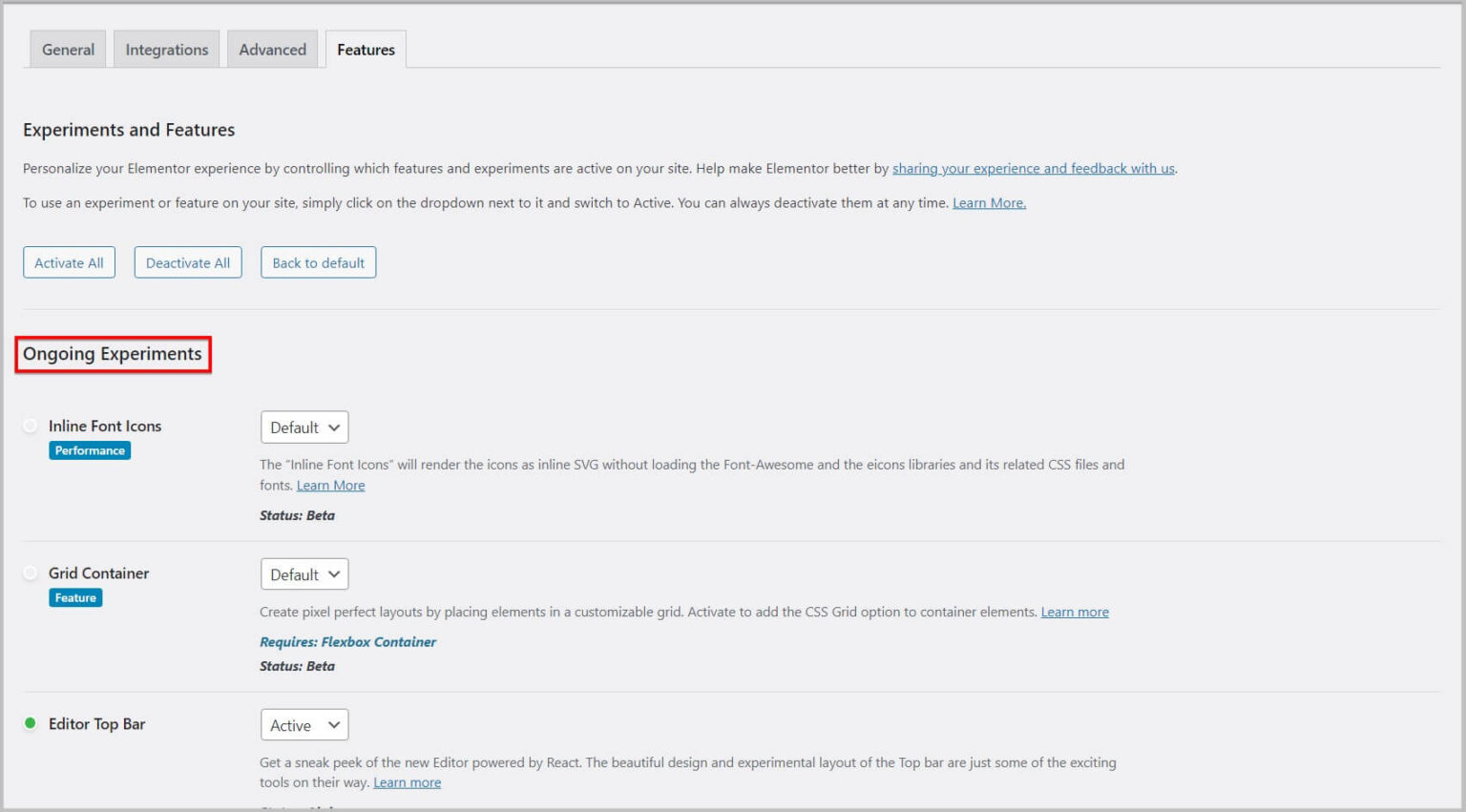Screen dimensions: 1466x812
Task: Go to the Advanced tab
Action: (272, 50)
